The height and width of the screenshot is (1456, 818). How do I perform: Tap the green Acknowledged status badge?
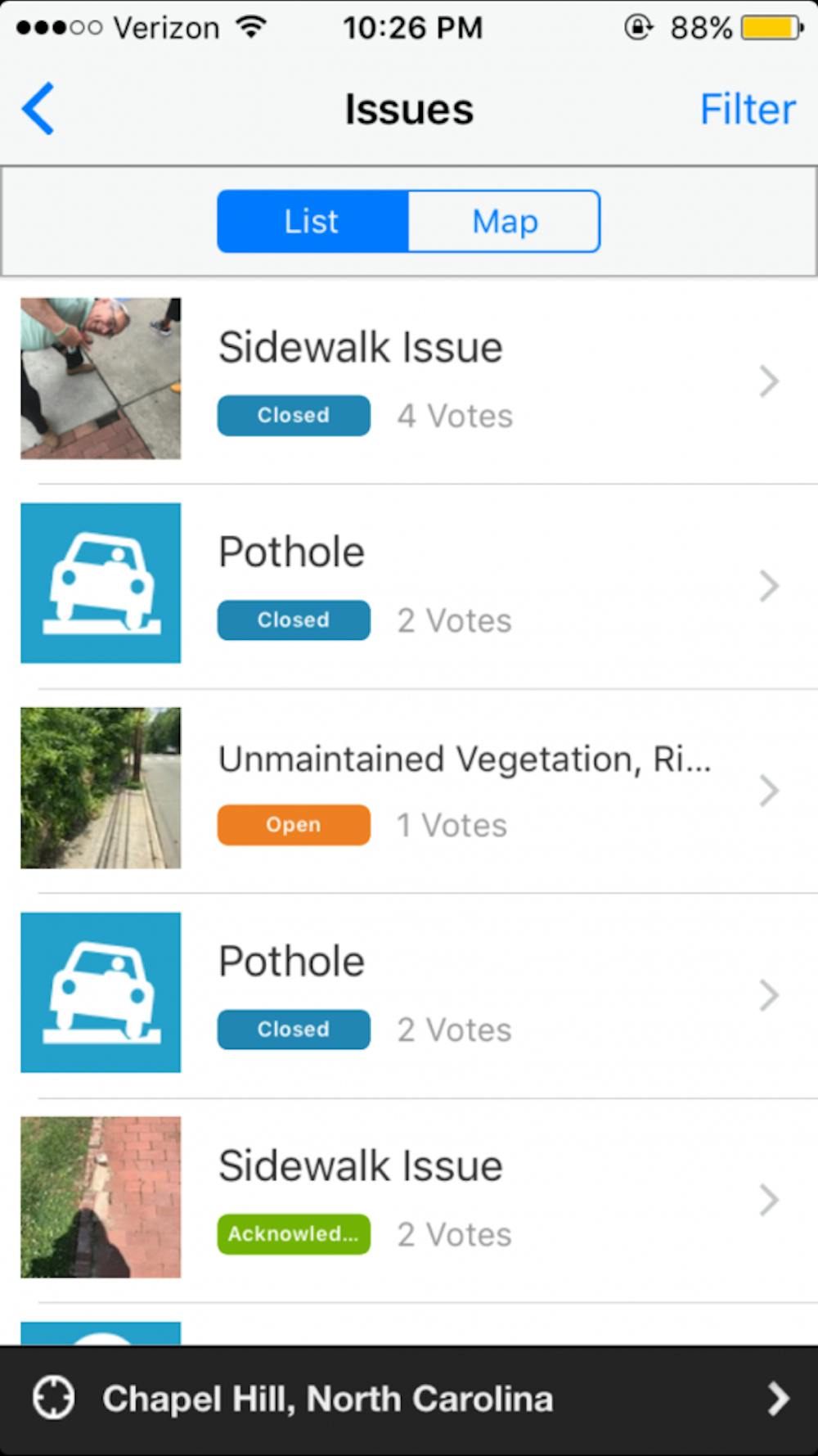click(293, 1234)
